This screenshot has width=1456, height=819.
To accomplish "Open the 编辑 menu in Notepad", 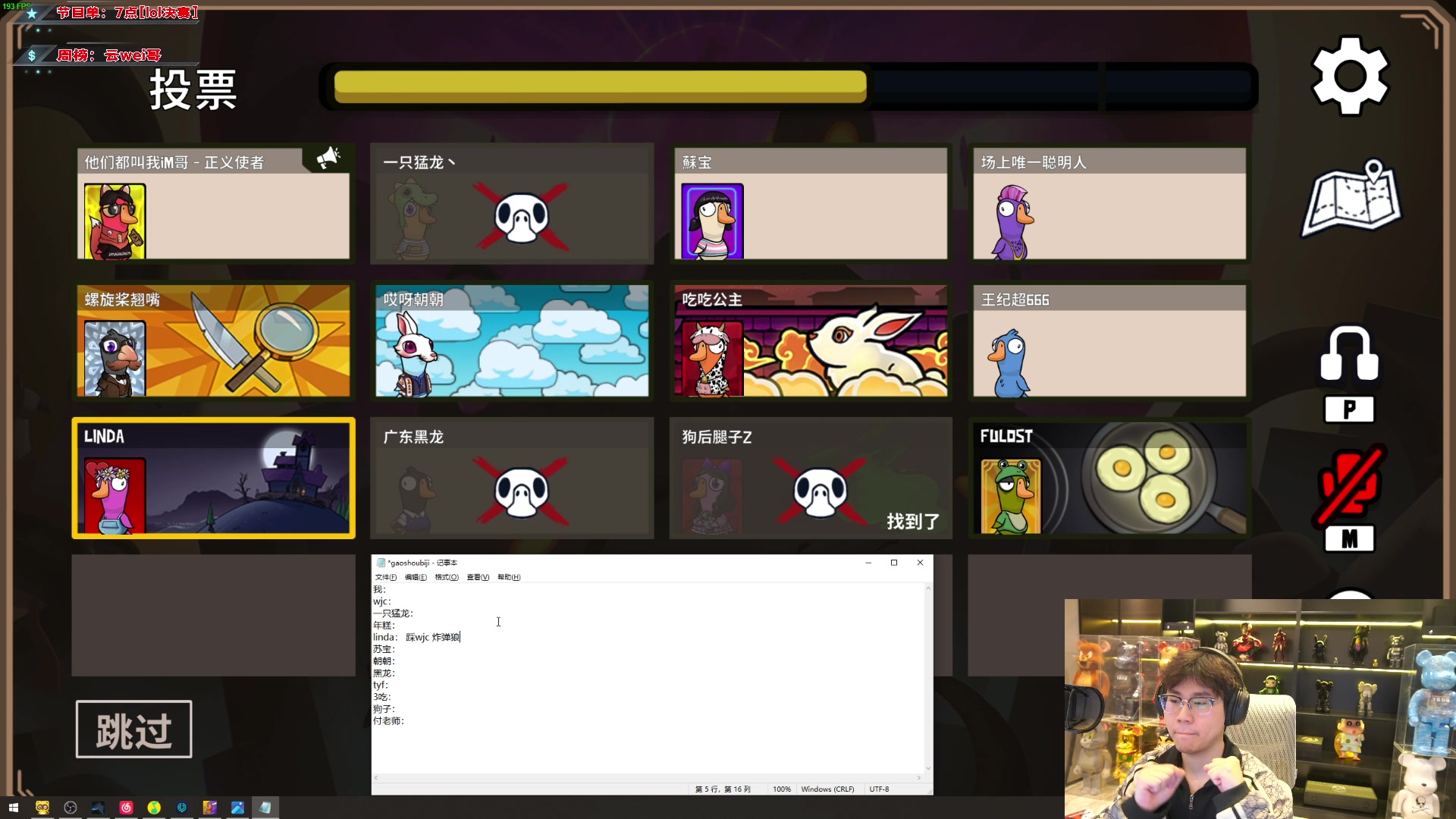I will pos(415,577).
